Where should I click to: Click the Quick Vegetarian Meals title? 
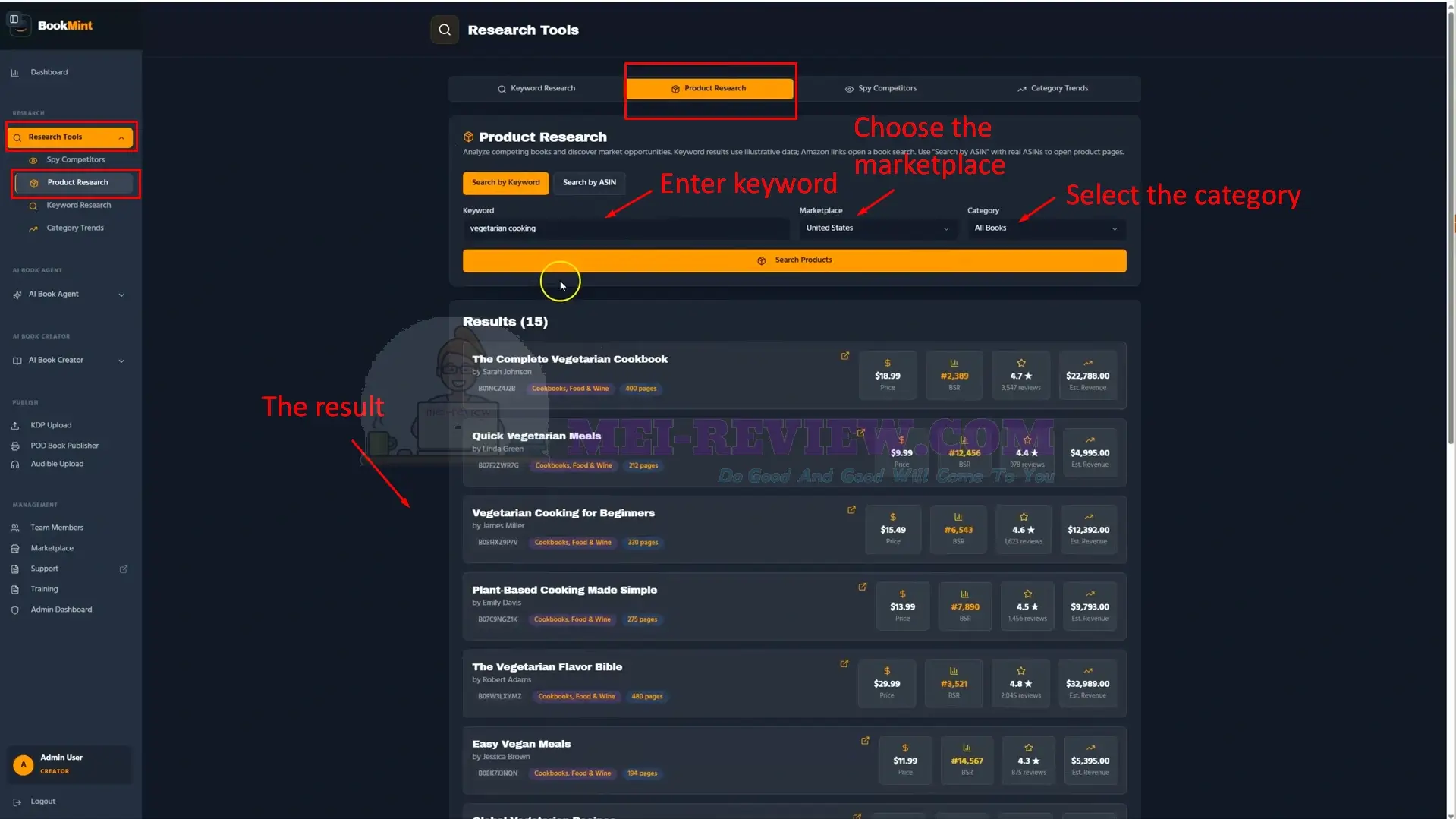click(536, 436)
